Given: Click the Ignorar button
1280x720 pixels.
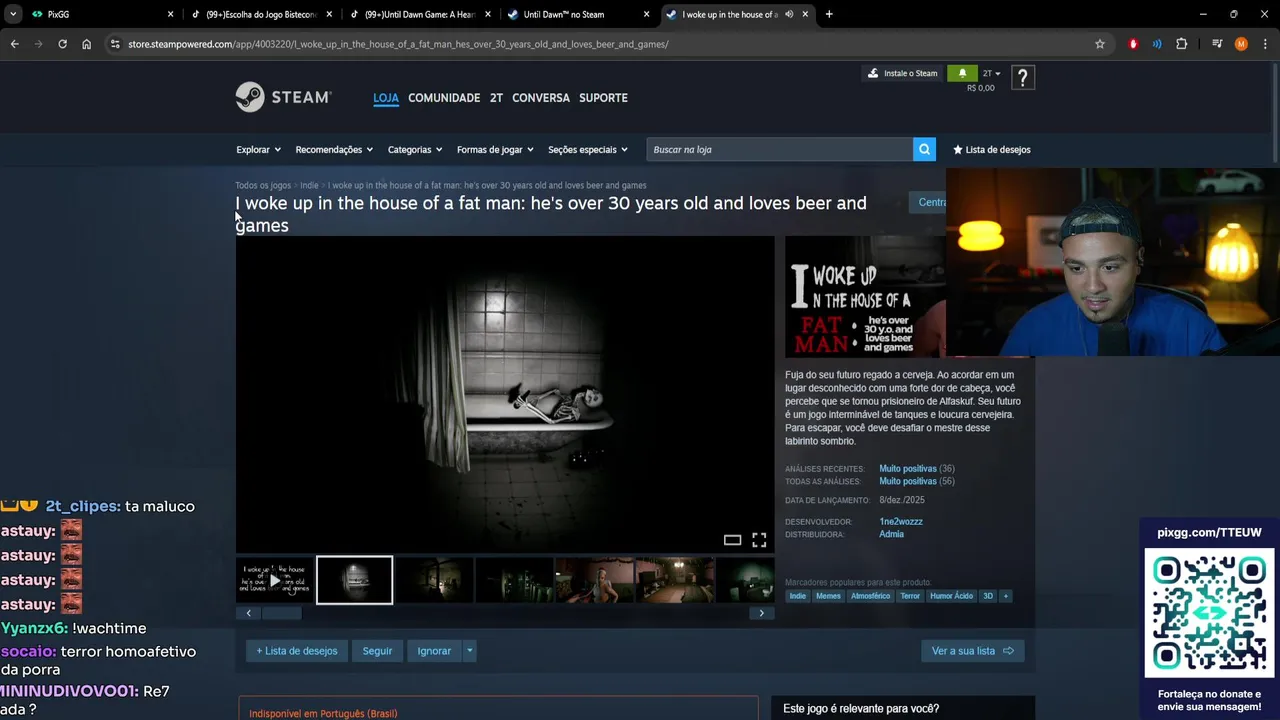Looking at the screenshot, I should [x=434, y=651].
